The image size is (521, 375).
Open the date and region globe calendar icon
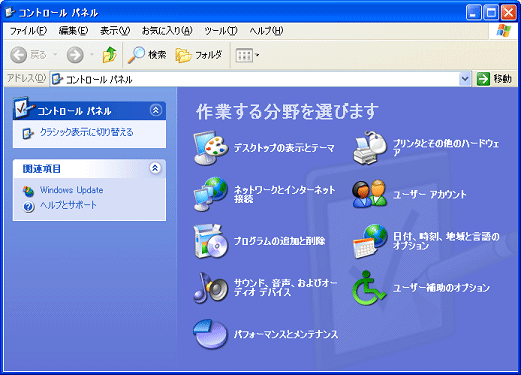click(370, 241)
